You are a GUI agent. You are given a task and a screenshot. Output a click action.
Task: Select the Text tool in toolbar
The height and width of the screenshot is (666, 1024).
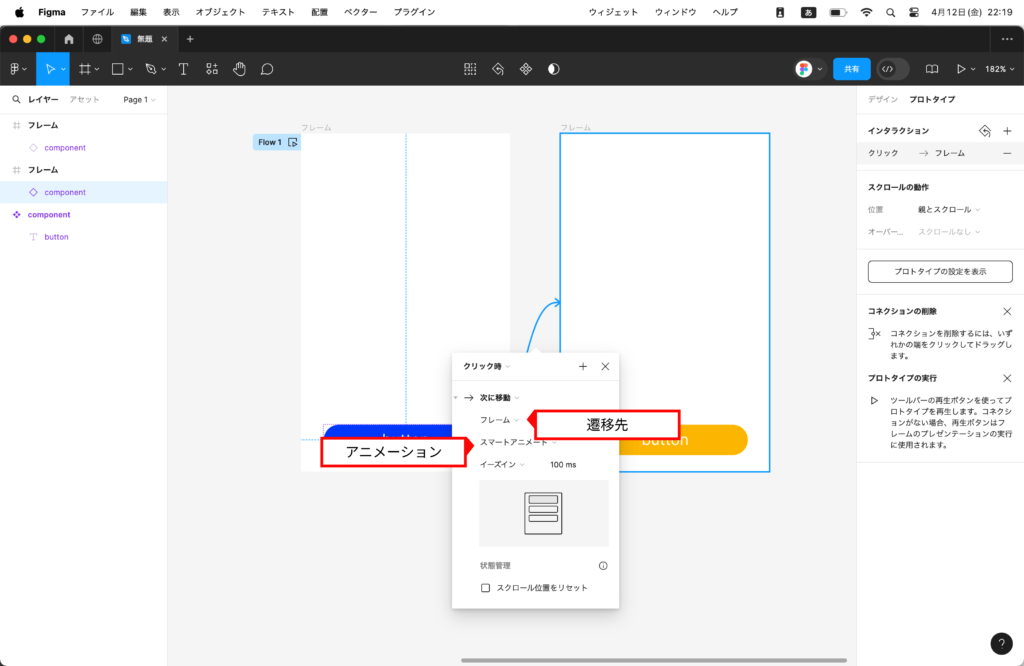point(183,69)
